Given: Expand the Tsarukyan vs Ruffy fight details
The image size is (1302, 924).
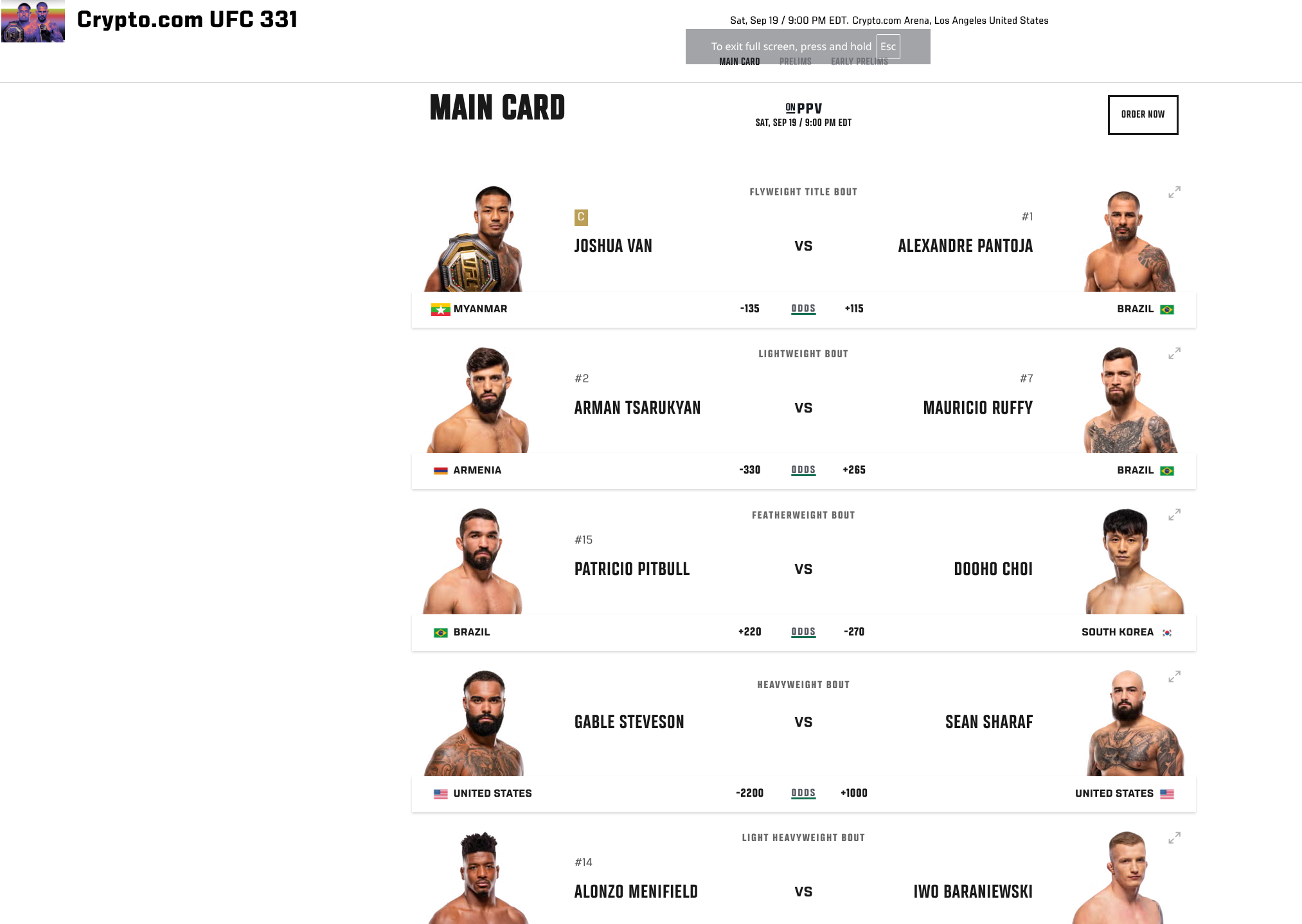Looking at the screenshot, I should pyautogui.click(x=1174, y=353).
